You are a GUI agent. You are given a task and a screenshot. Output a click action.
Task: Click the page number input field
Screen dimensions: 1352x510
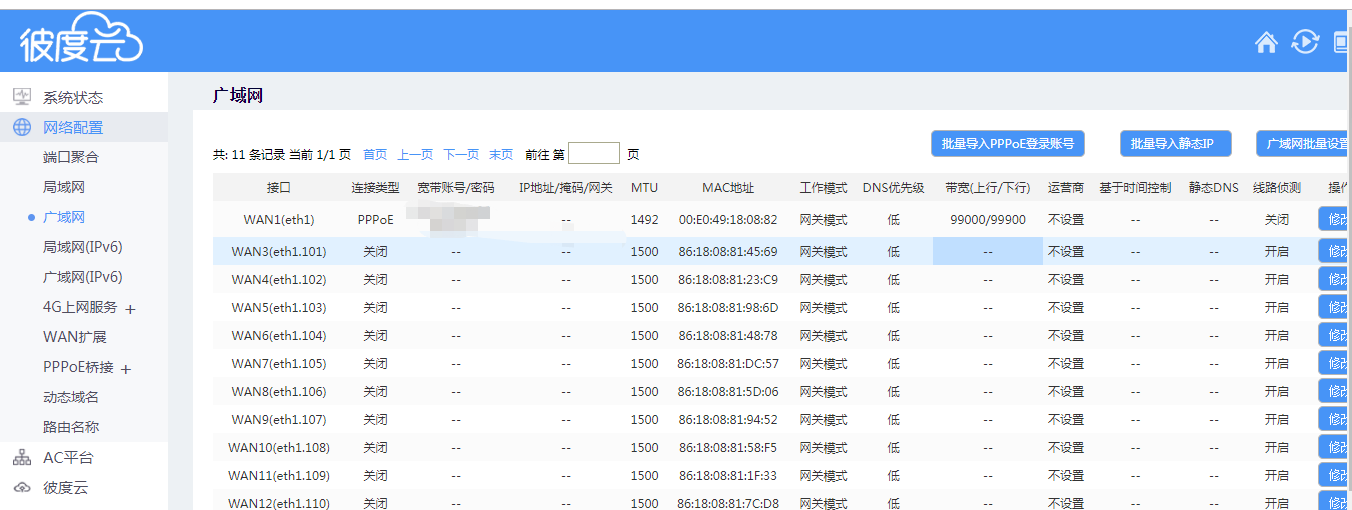[x=594, y=154]
